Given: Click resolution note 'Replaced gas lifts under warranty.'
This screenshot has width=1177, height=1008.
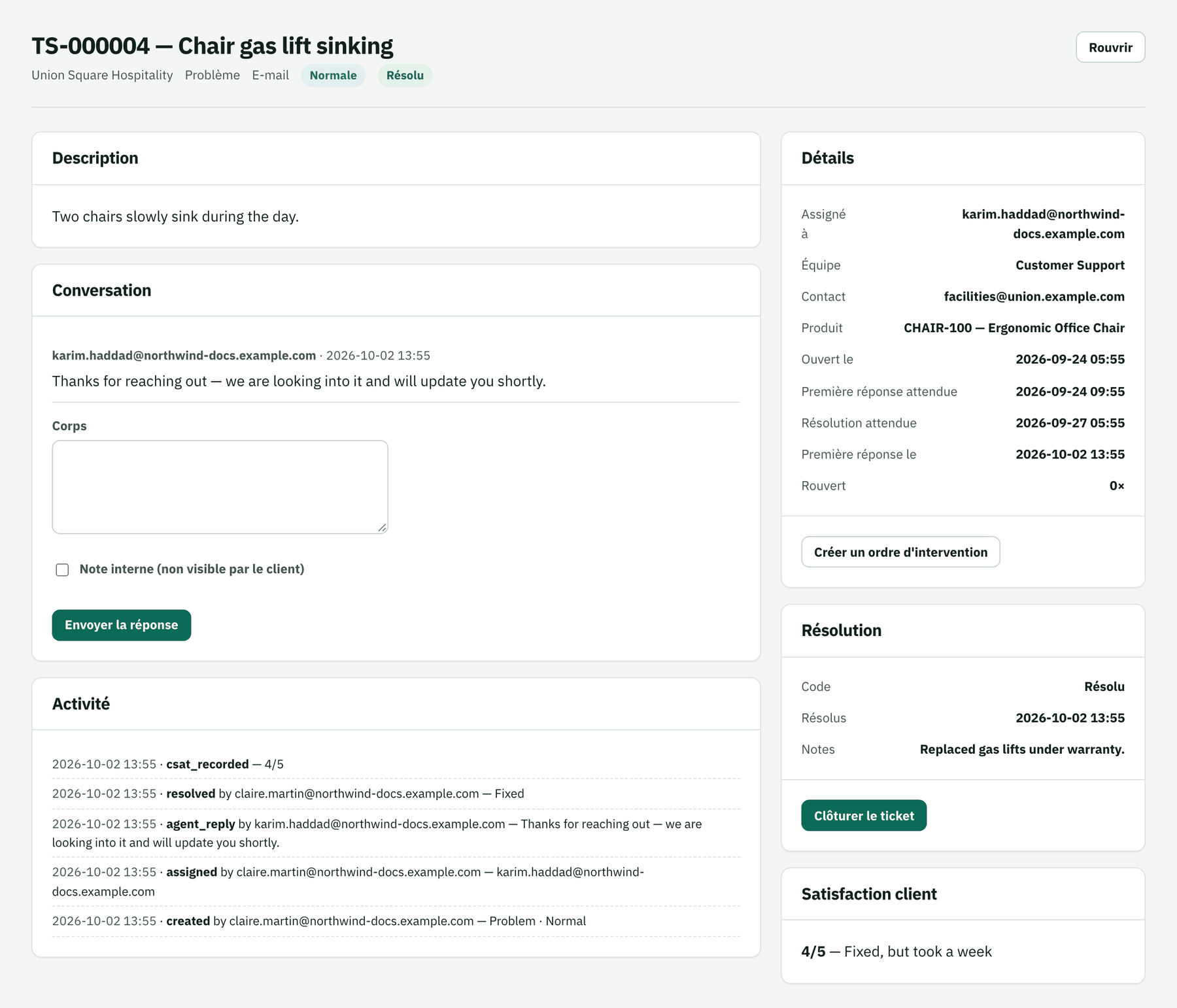Looking at the screenshot, I should click(x=1022, y=749).
